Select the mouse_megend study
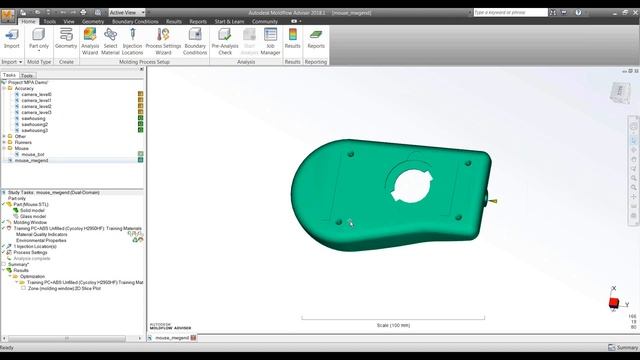Image resolution: width=640 pixels, height=360 pixels. [31, 160]
